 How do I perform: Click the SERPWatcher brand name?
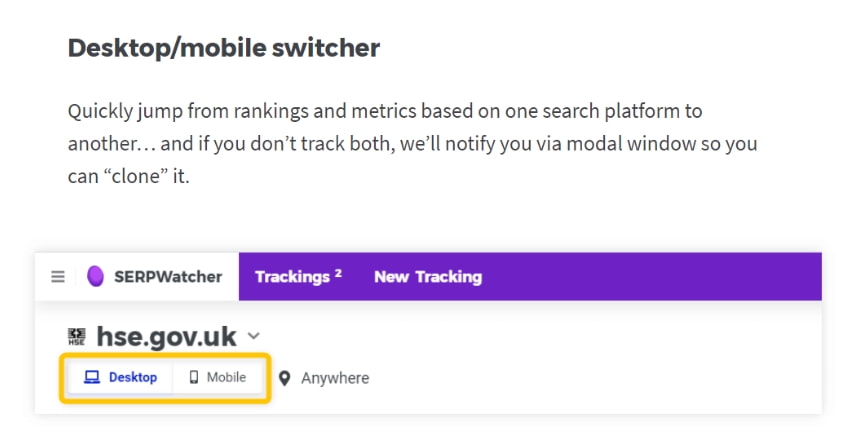click(x=168, y=277)
